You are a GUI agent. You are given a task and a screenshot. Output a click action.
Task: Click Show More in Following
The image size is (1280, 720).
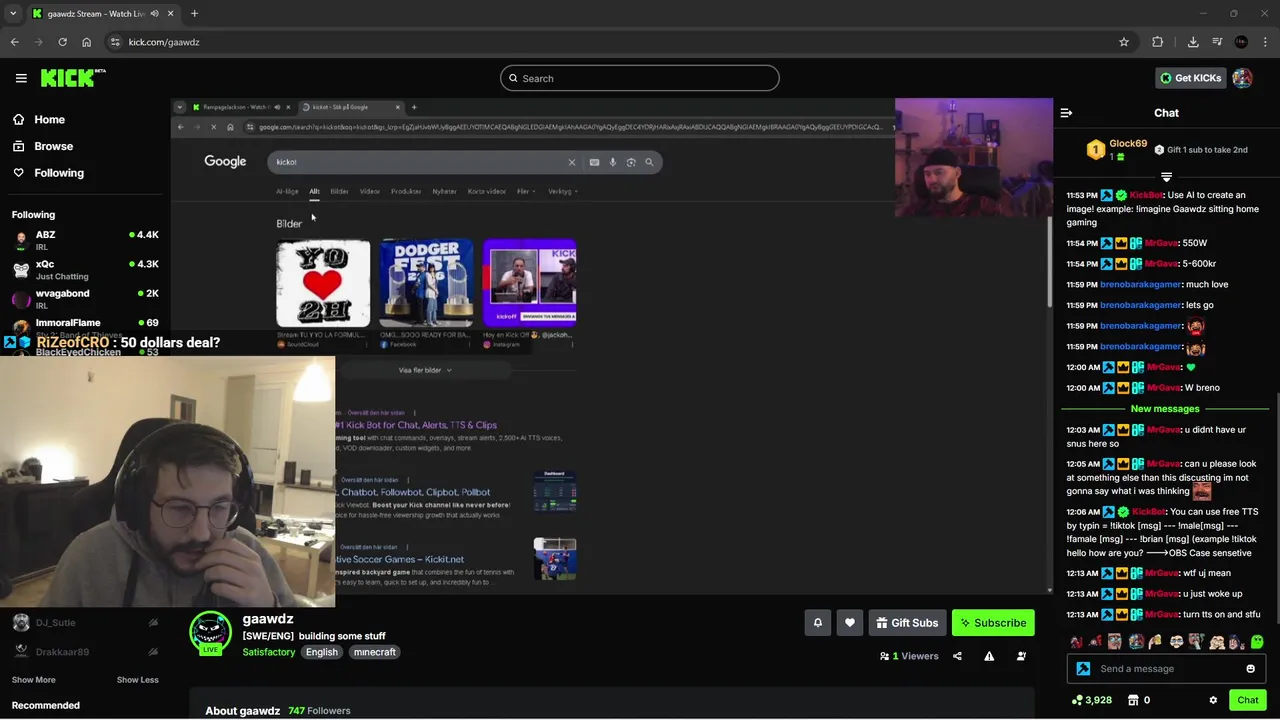[33, 680]
